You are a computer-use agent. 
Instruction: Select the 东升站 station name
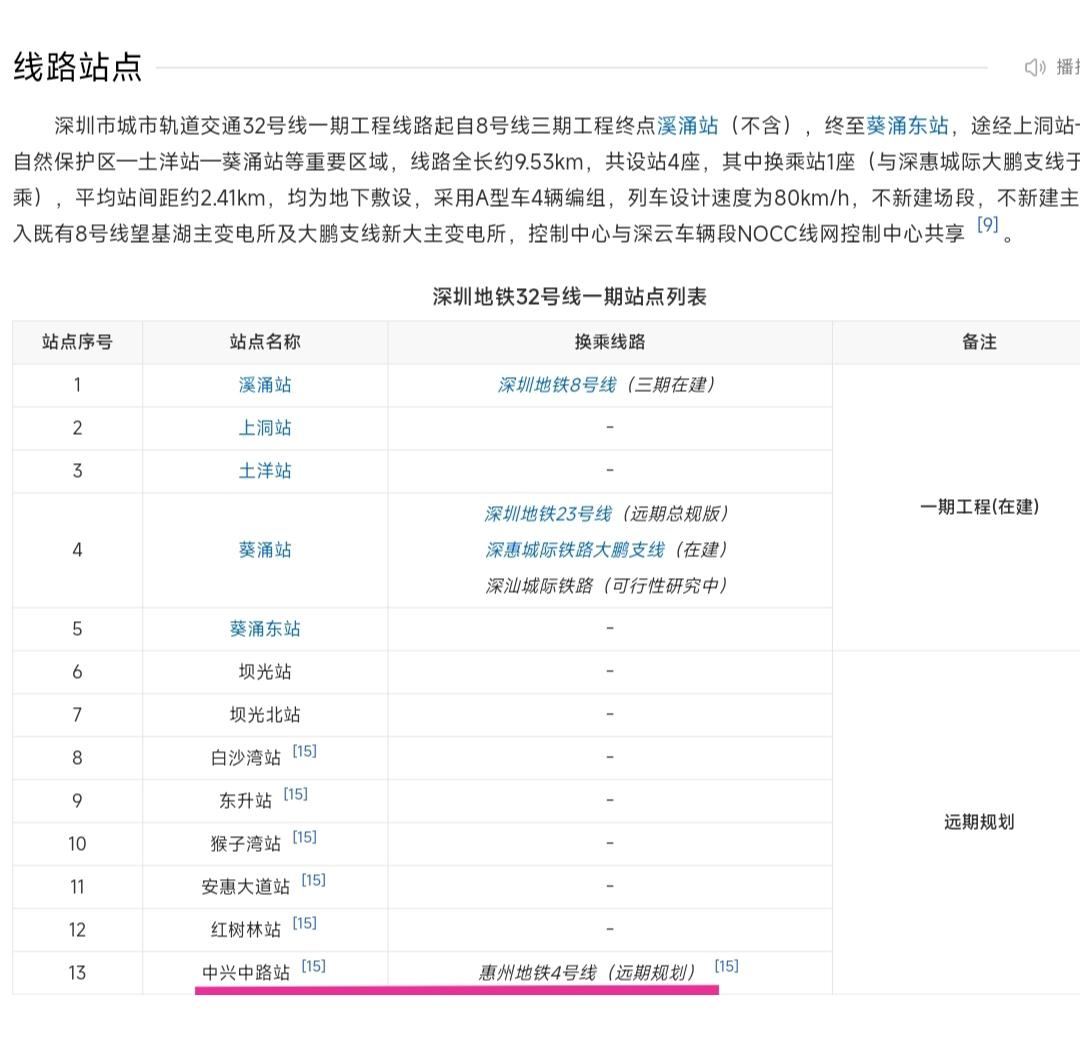click(245, 801)
